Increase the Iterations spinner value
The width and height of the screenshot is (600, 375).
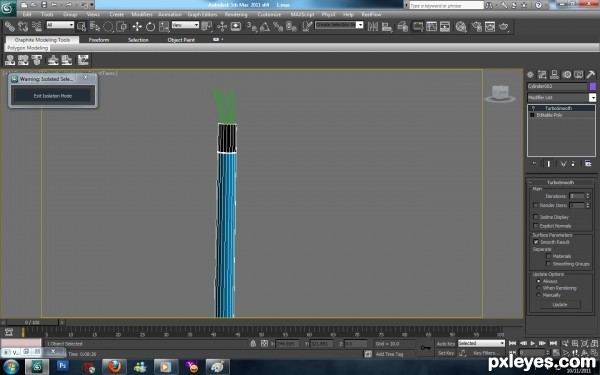tap(588, 194)
